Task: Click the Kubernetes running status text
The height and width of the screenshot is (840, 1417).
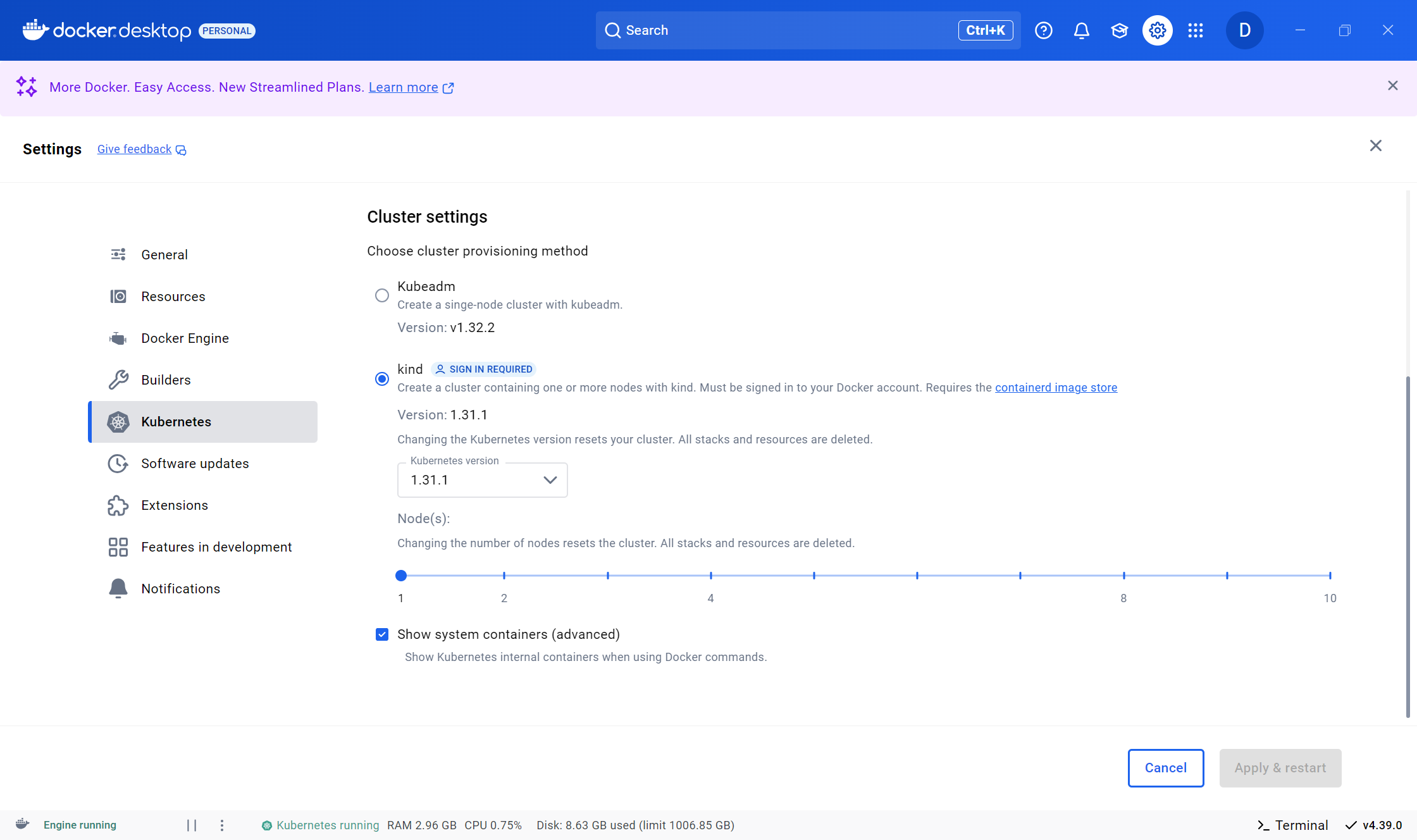Action: (x=328, y=825)
